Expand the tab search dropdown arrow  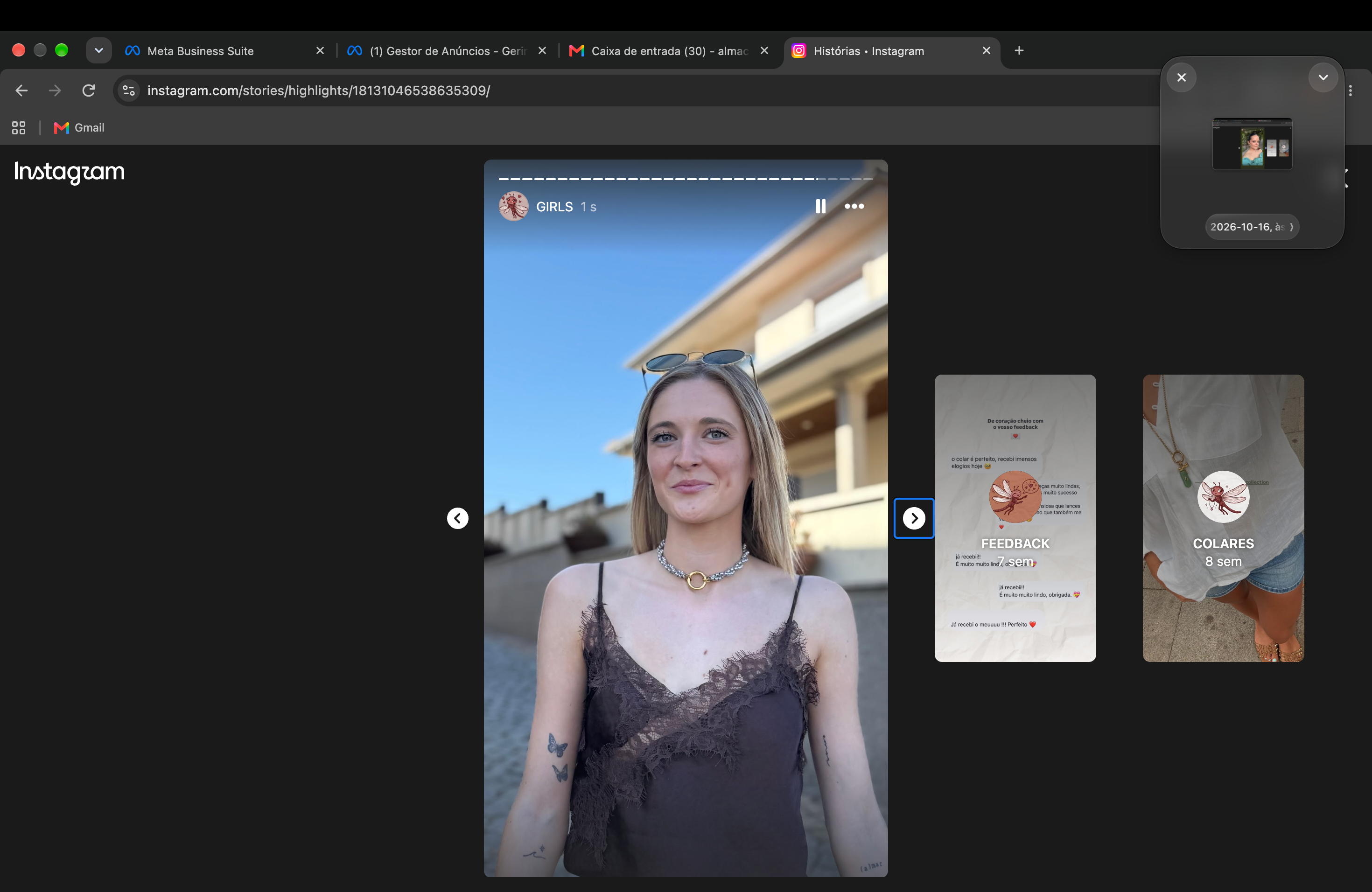(98, 51)
